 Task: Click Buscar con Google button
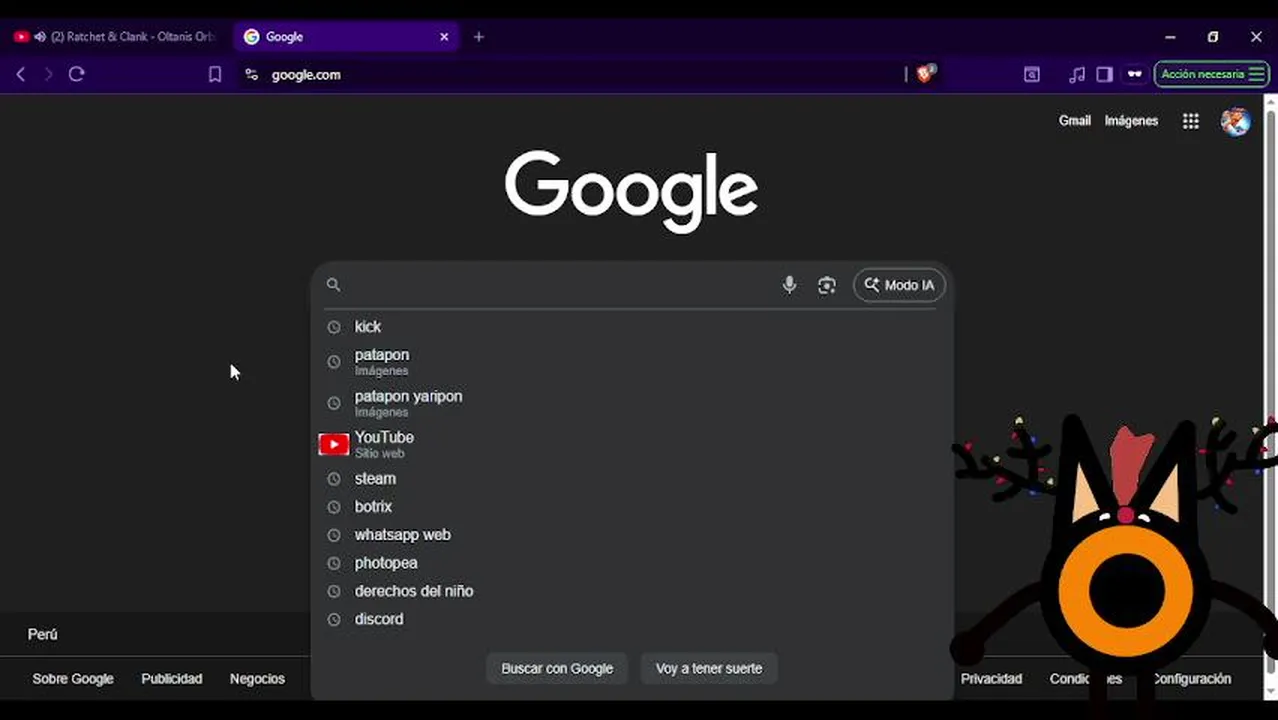pyautogui.click(x=557, y=668)
